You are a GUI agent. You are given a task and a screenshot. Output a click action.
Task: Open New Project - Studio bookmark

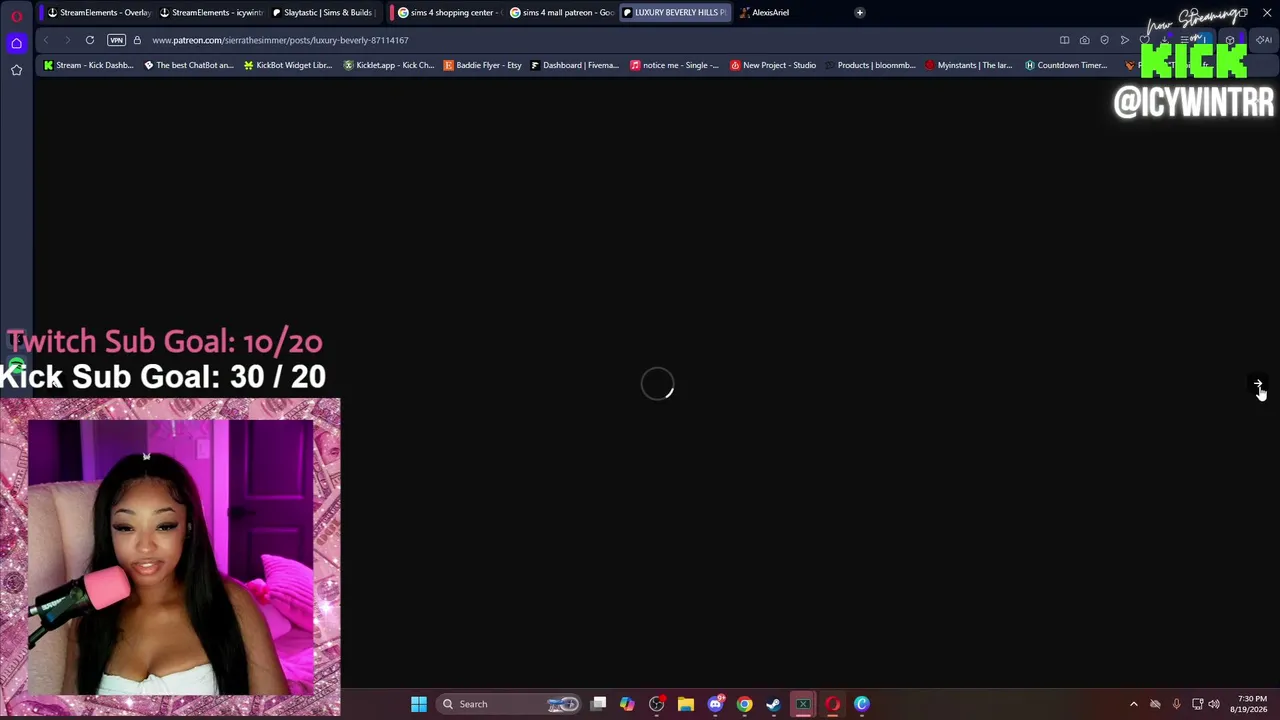click(773, 65)
